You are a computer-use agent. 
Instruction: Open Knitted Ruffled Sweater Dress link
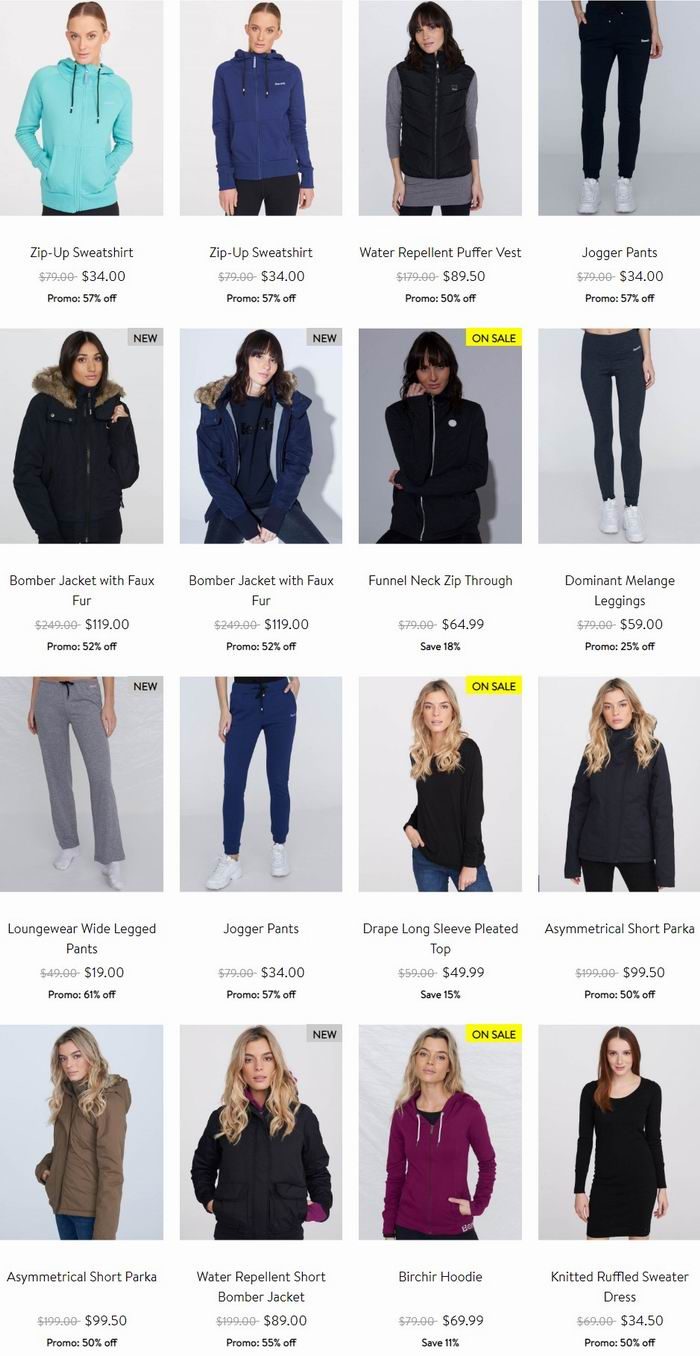pos(620,1286)
